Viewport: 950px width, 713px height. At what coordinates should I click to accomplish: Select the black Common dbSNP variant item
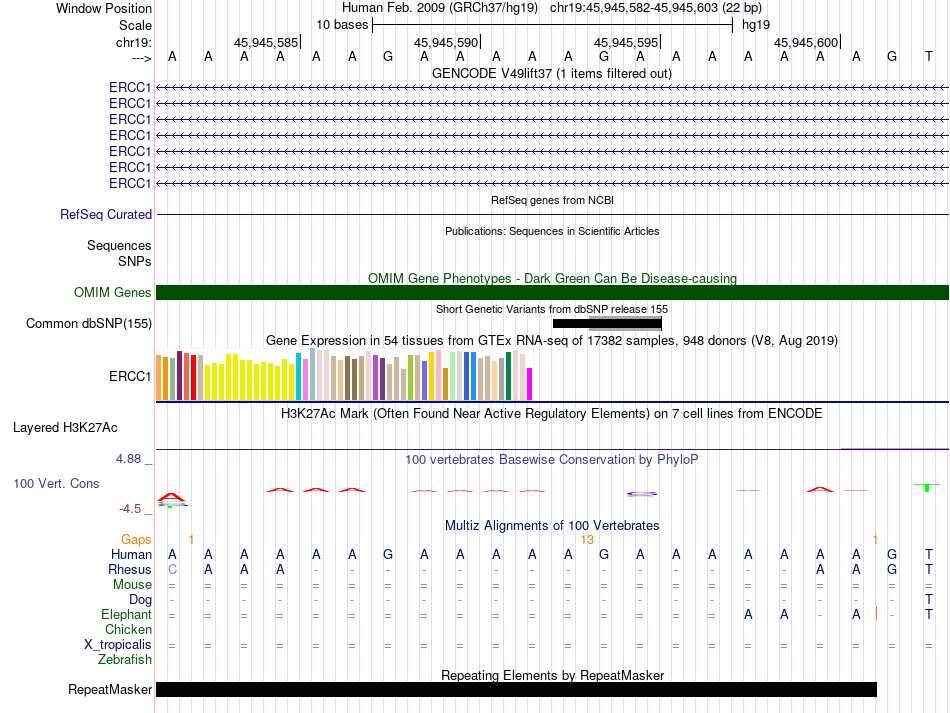571,323
